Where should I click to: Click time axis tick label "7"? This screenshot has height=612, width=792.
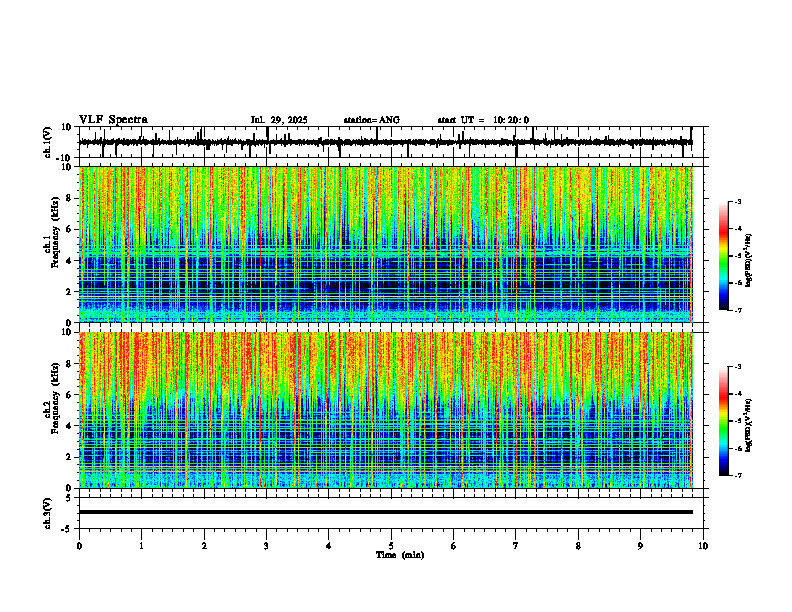coord(516,546)
